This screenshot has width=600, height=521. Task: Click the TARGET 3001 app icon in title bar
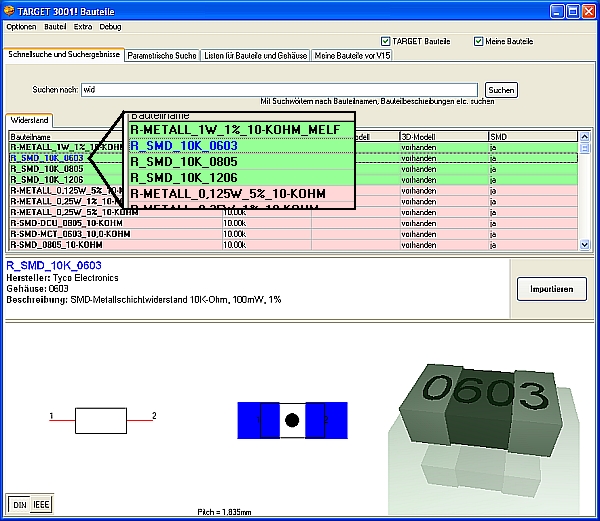[10, 10]
